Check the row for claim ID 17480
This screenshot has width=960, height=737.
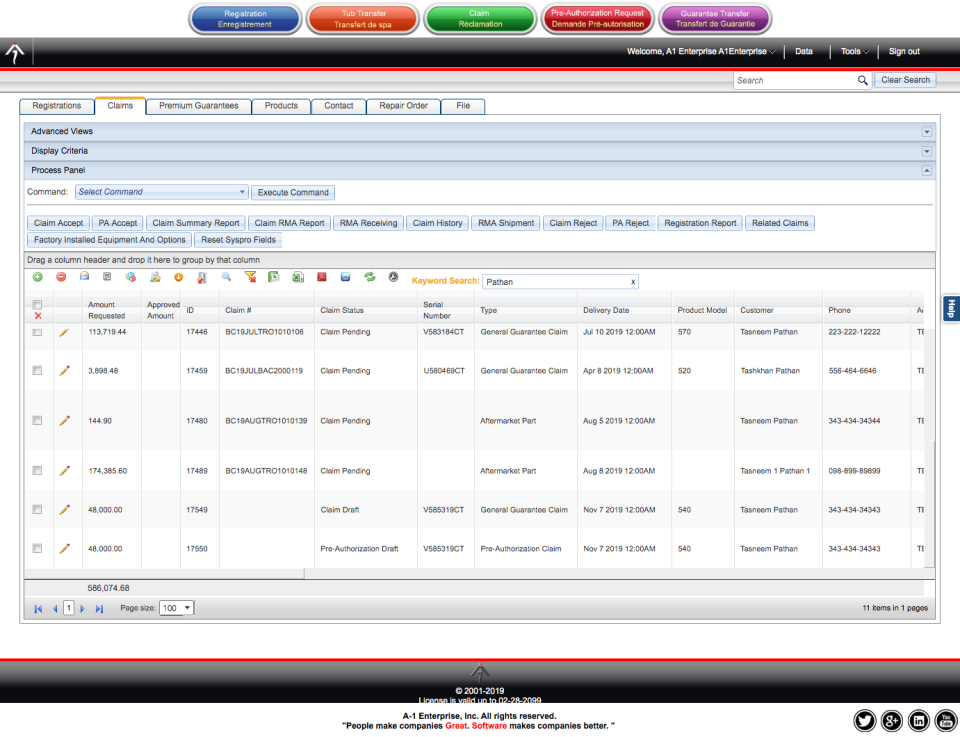pos(37,421)
